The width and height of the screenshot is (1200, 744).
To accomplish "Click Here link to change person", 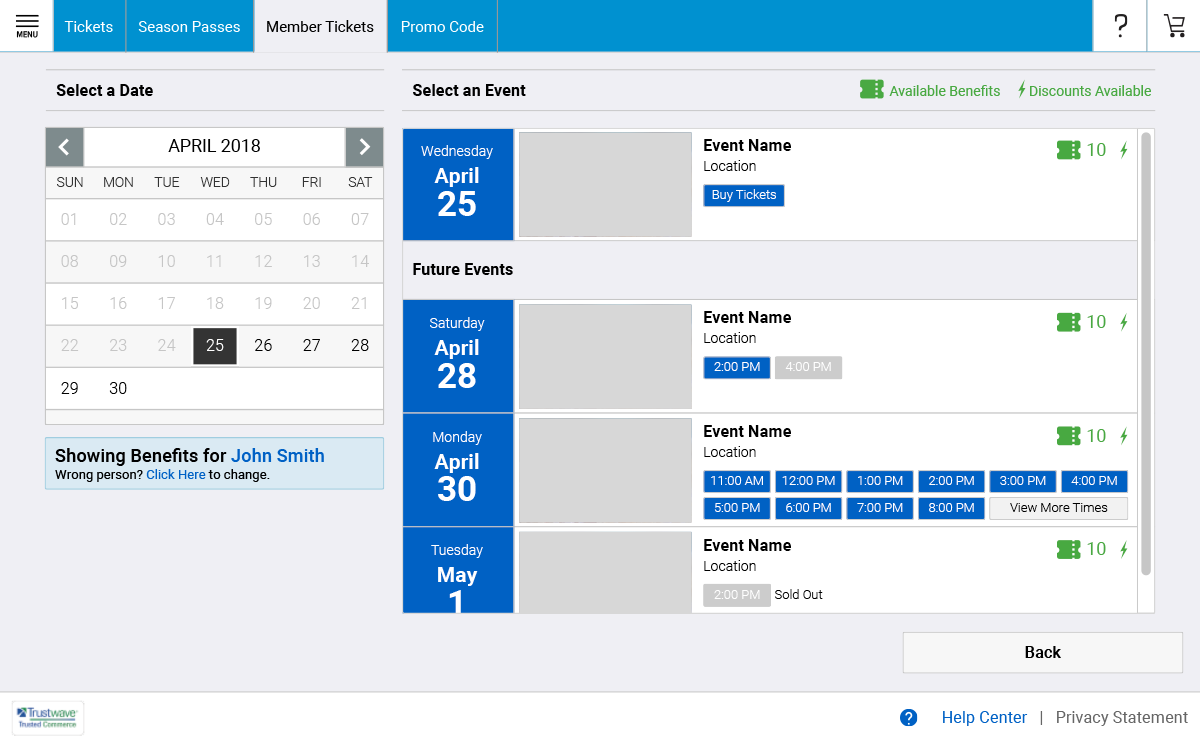I will [176, 475].
